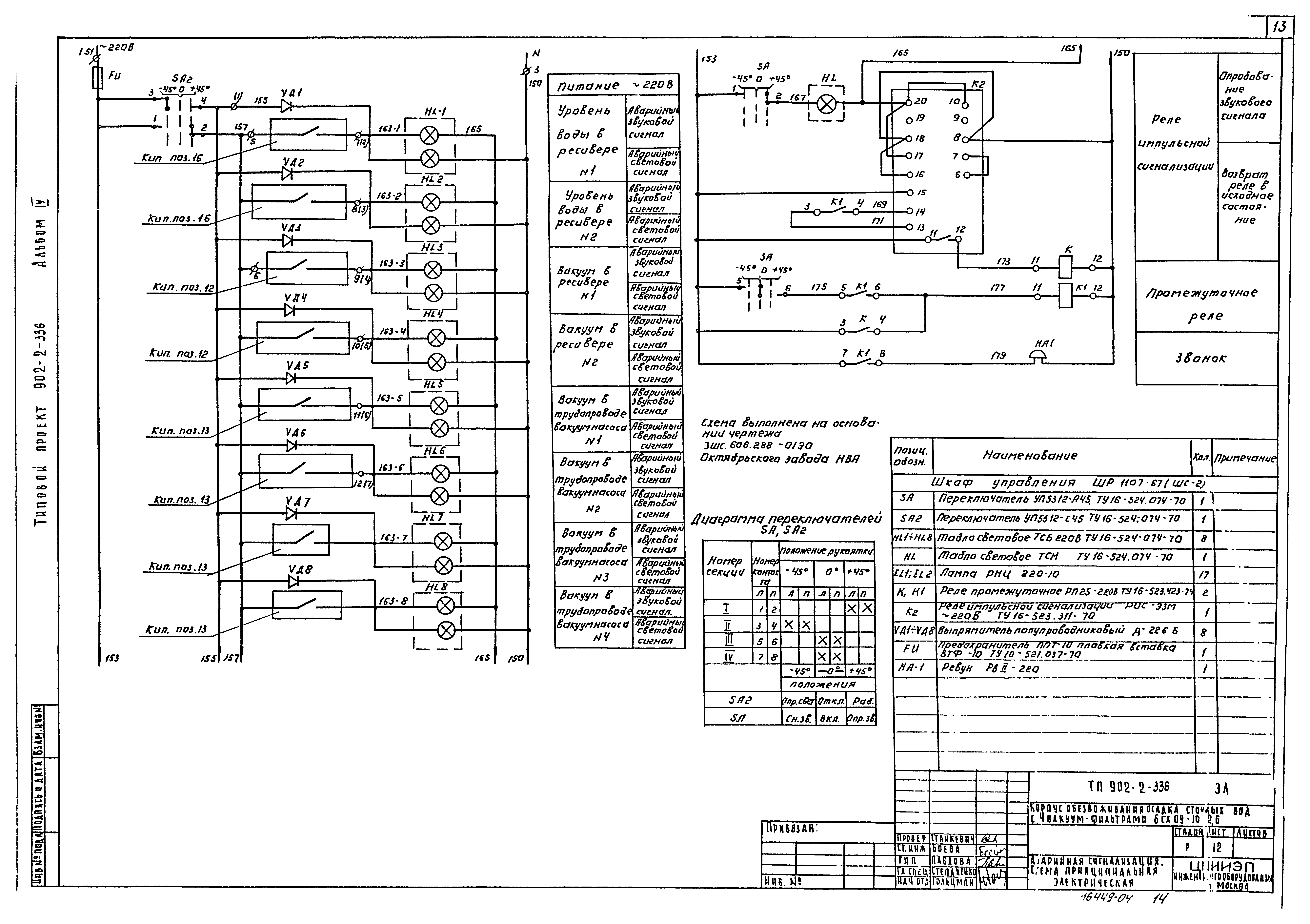Click the VД8 diode symbol
1310x924 pixels.
click(x=293, y=582)
